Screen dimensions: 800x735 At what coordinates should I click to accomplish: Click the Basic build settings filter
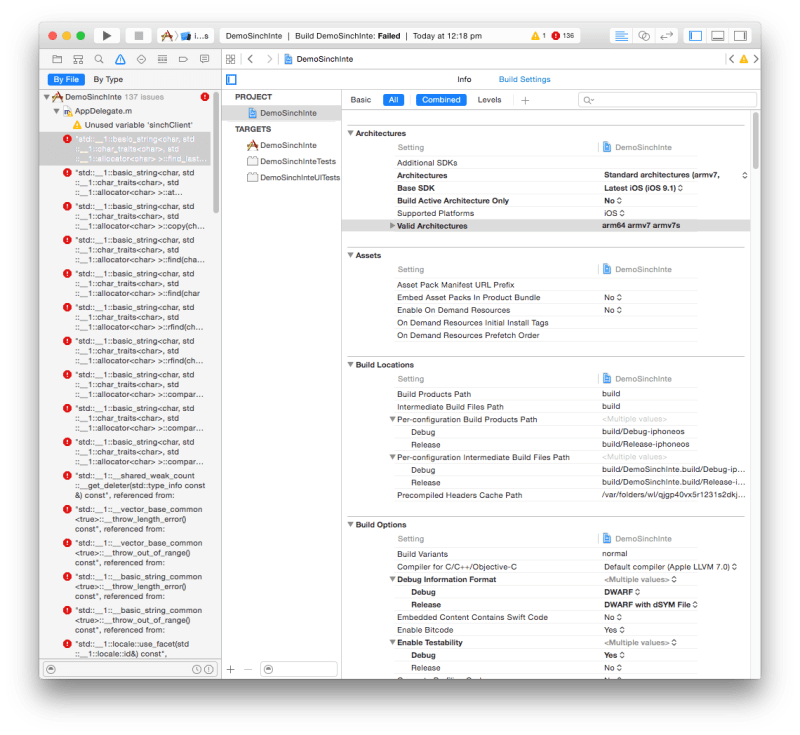(x=363, y=100)
